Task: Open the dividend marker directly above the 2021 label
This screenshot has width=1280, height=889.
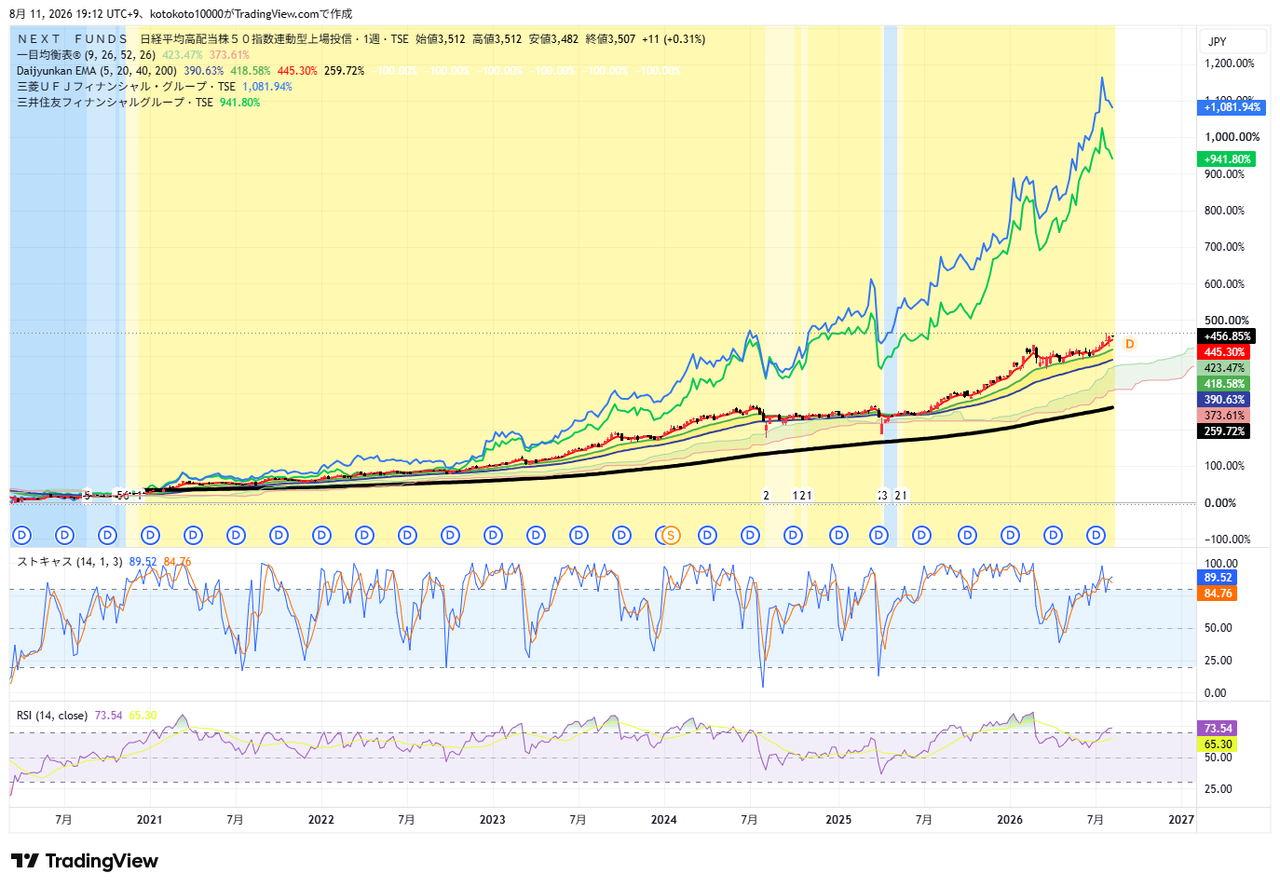Action: click(150, 535)
